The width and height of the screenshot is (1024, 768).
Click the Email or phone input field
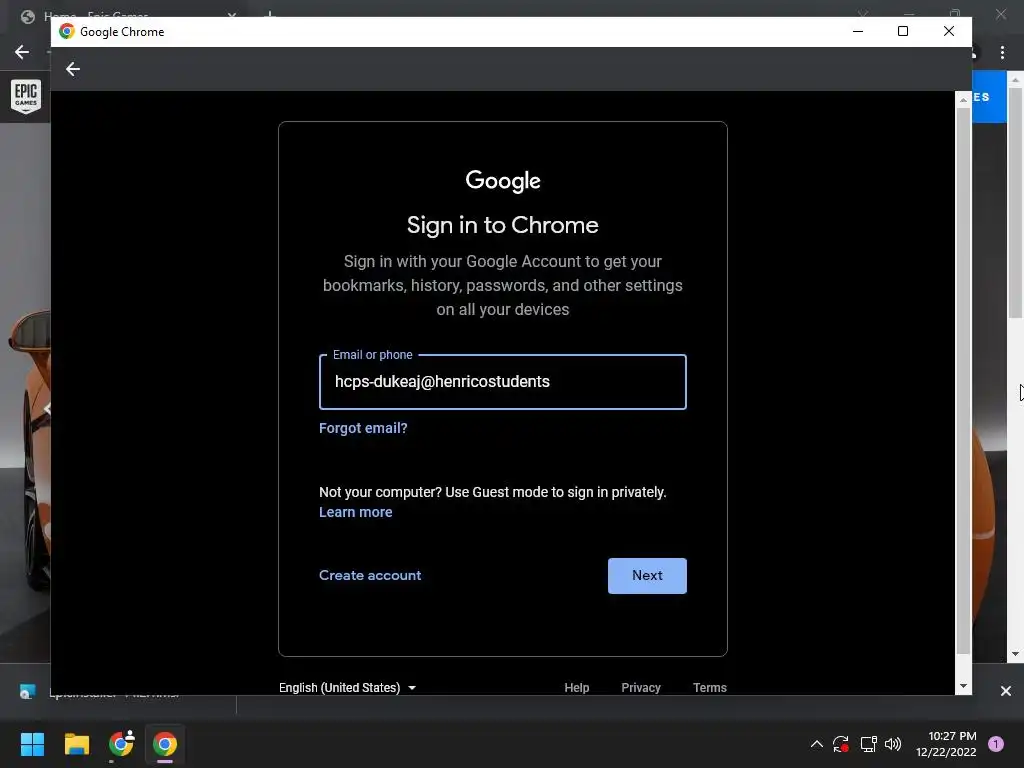[502, 382]
